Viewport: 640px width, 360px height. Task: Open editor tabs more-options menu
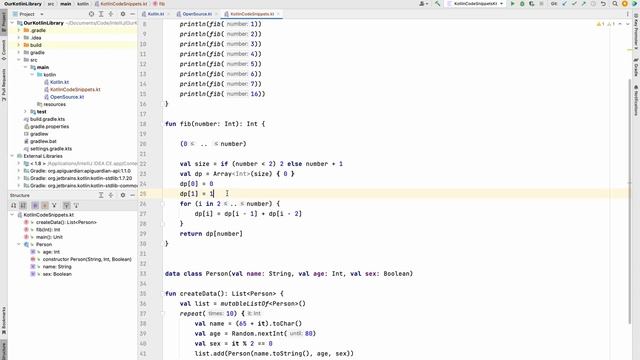(x=628, y=14)
